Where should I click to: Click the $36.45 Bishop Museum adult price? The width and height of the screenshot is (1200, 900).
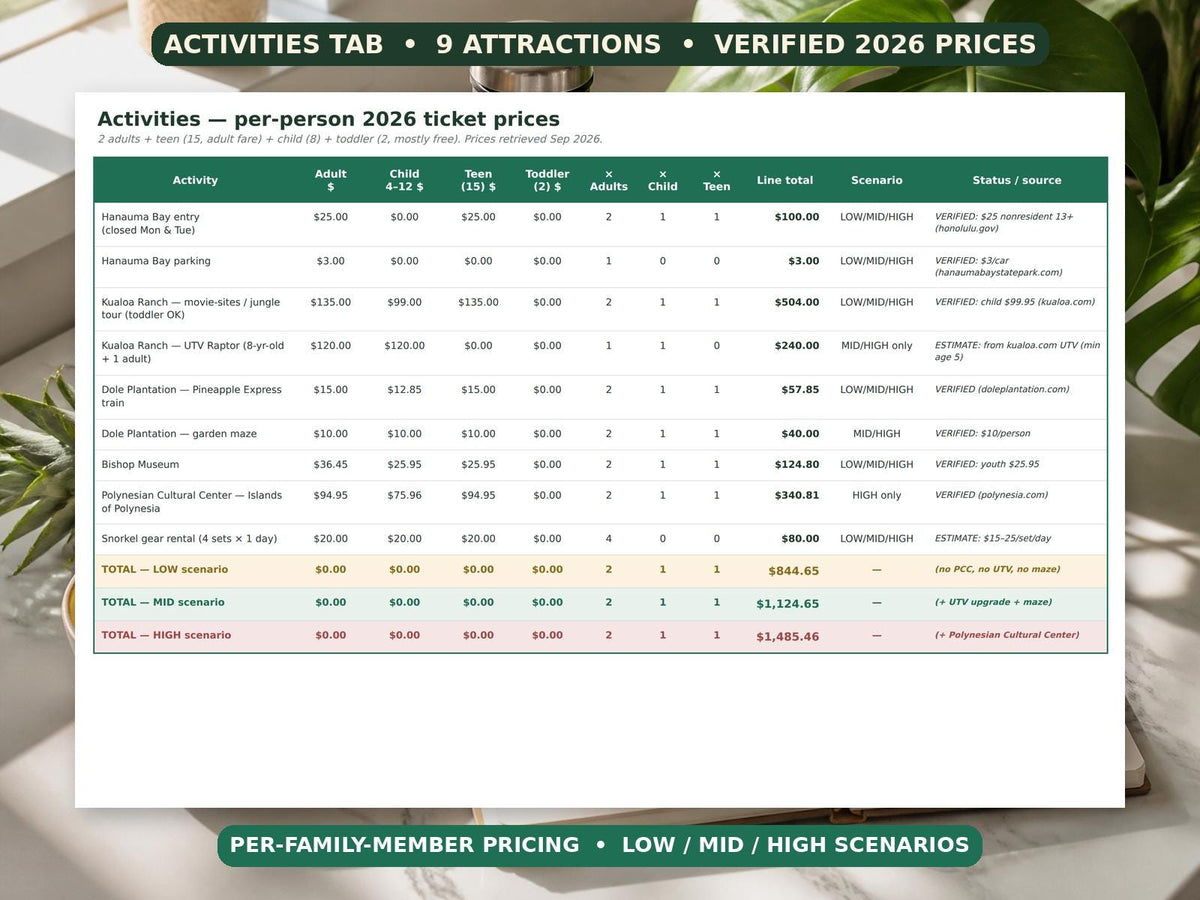point(331,465)
